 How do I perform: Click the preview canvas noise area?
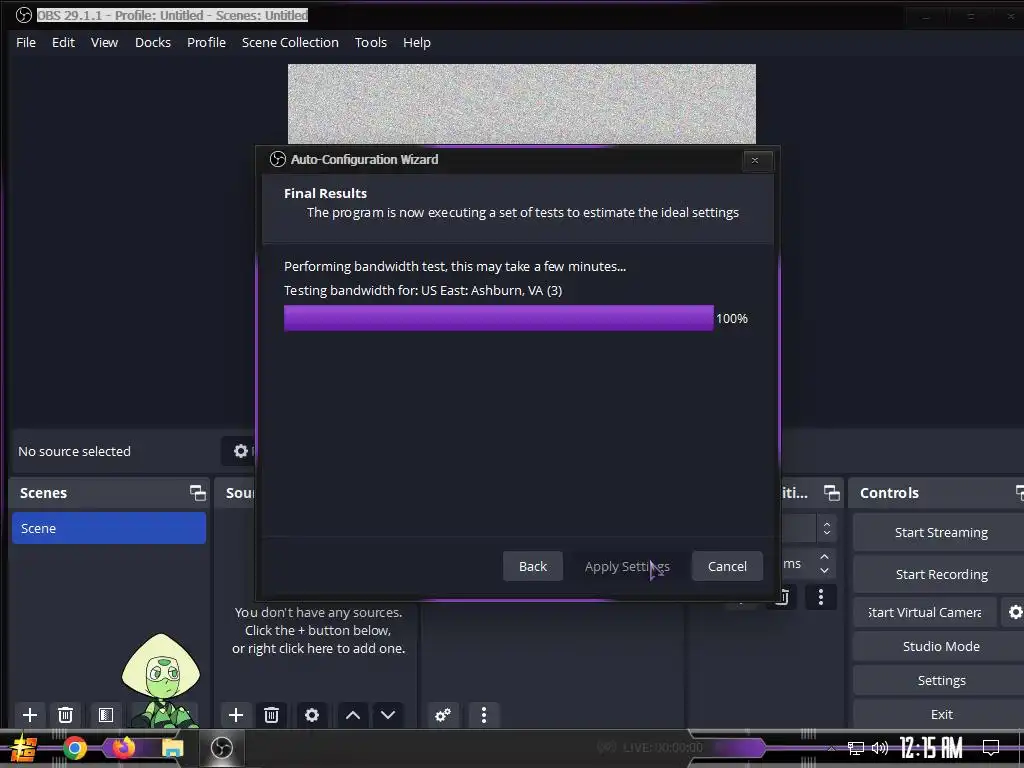(x=522, y=104)
